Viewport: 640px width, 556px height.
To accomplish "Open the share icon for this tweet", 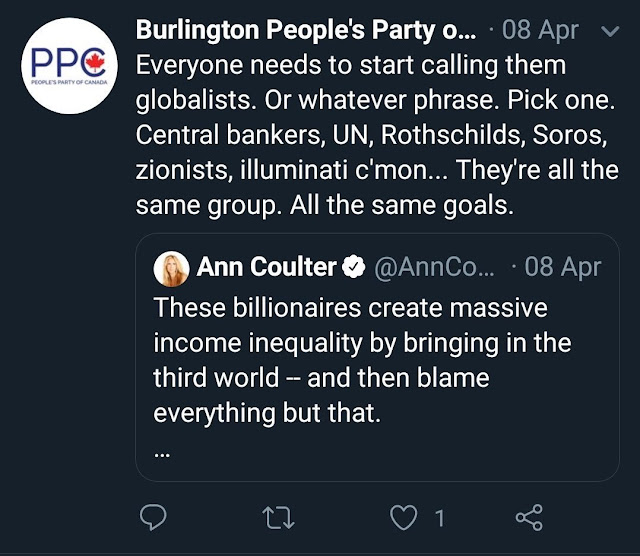I will pos(529,517).
